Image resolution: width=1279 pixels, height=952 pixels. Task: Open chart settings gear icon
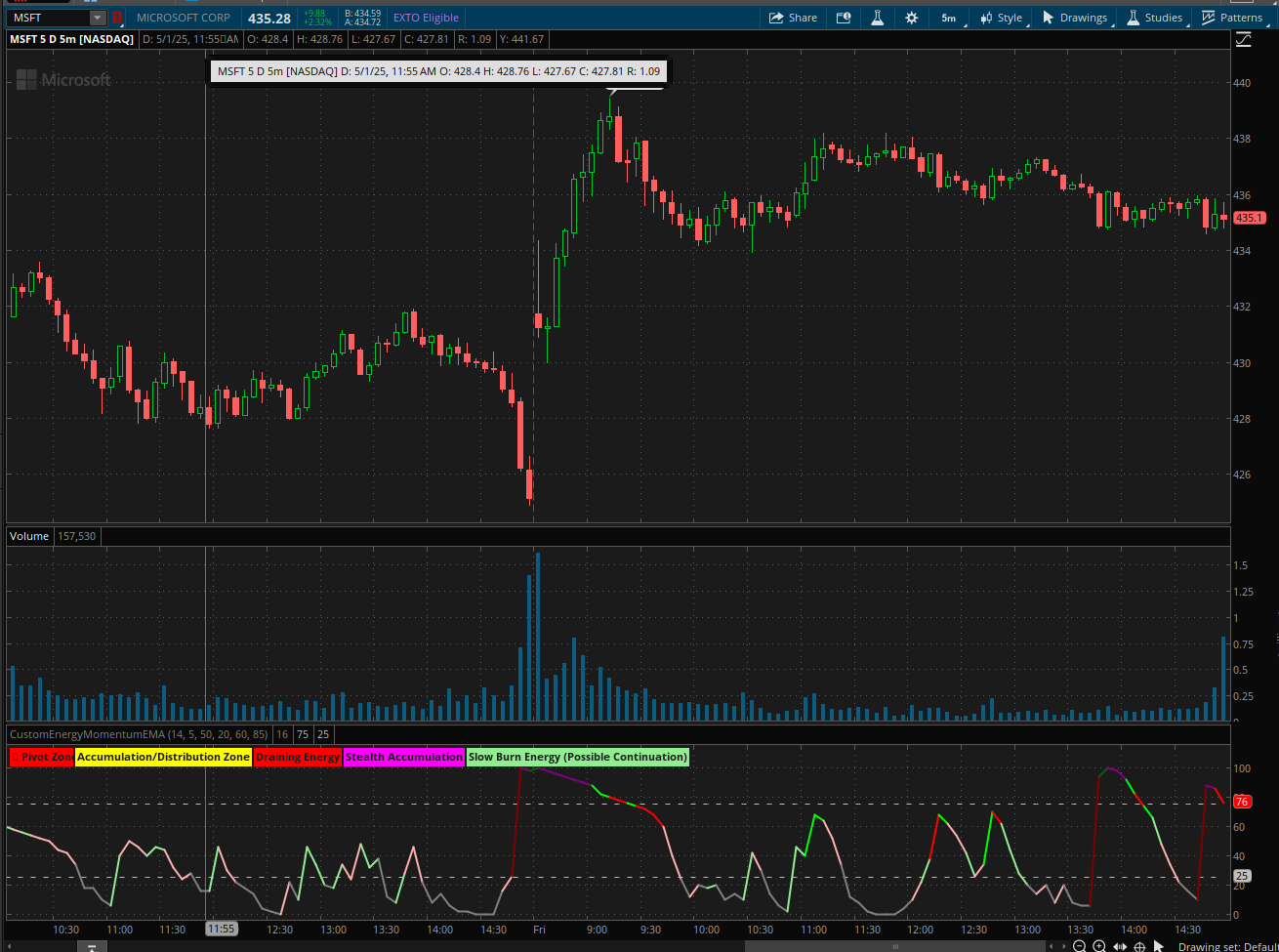click(911, 18)
